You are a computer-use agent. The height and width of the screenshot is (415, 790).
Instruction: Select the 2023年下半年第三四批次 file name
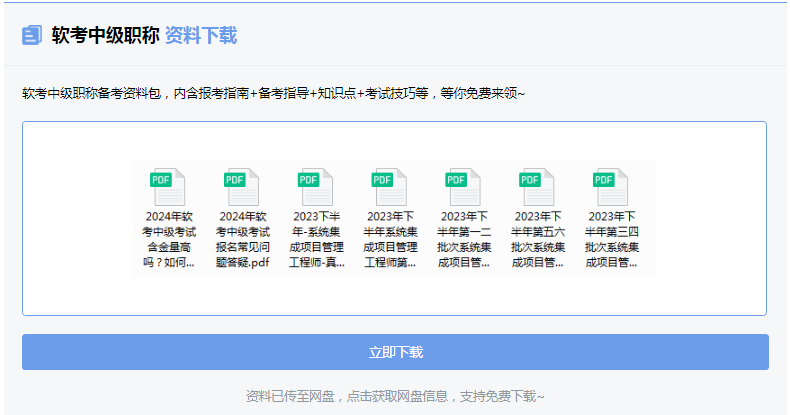tap(611, 240)
